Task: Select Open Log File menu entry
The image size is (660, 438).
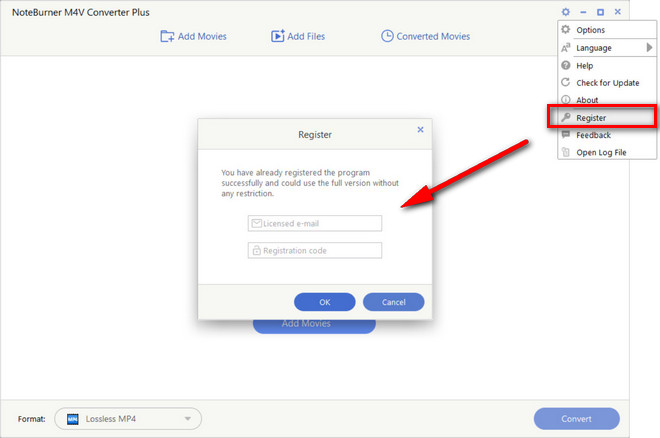Action: (x=607, y=152)
